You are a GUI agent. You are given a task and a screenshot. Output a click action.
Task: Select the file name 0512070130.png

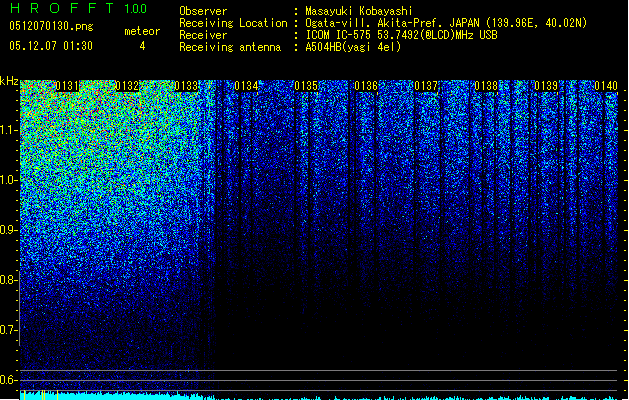point(51,26)
